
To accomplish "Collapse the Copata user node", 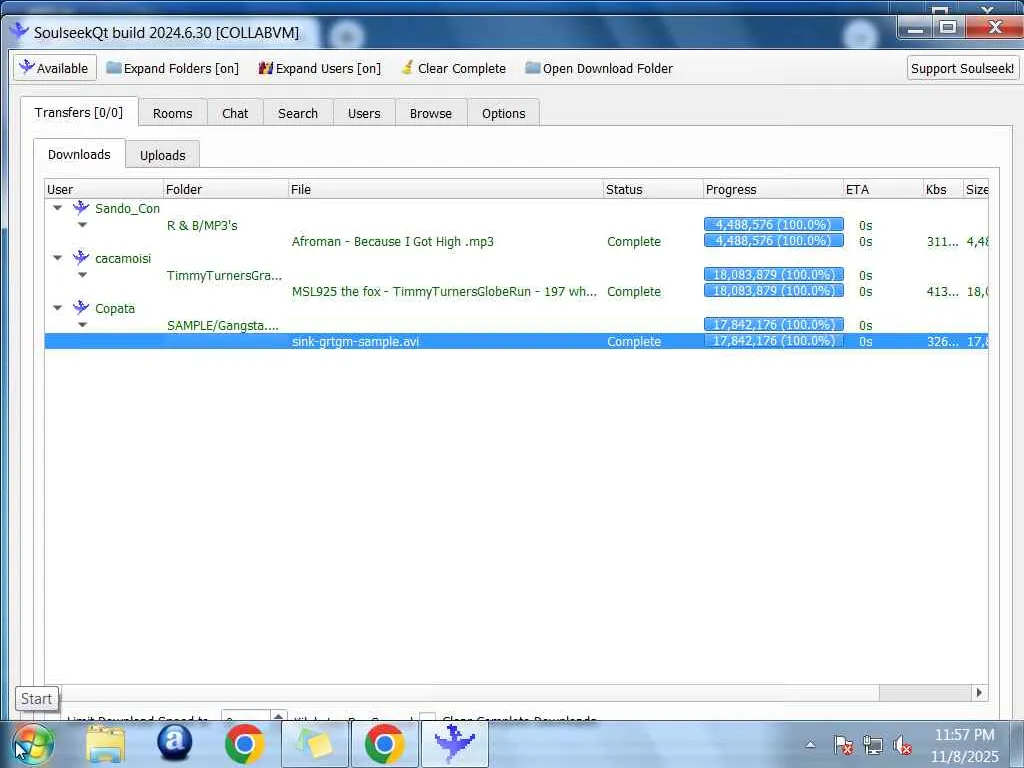I will [x=57, y=308].
